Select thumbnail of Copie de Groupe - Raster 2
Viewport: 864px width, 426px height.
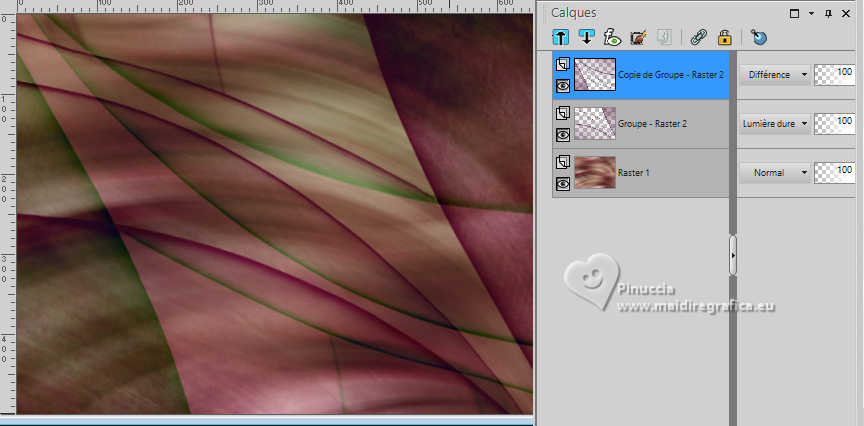(595, 74)
